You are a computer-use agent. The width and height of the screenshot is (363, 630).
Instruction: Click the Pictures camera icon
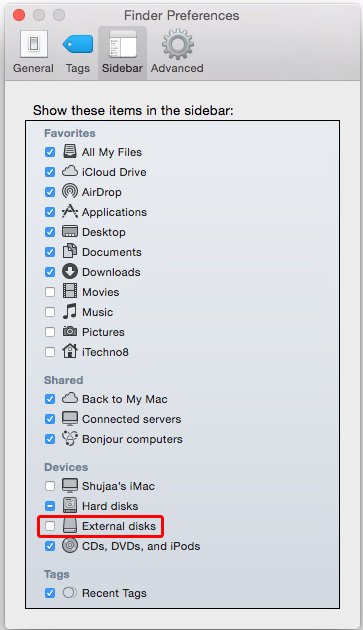click(x=70, y=331)
